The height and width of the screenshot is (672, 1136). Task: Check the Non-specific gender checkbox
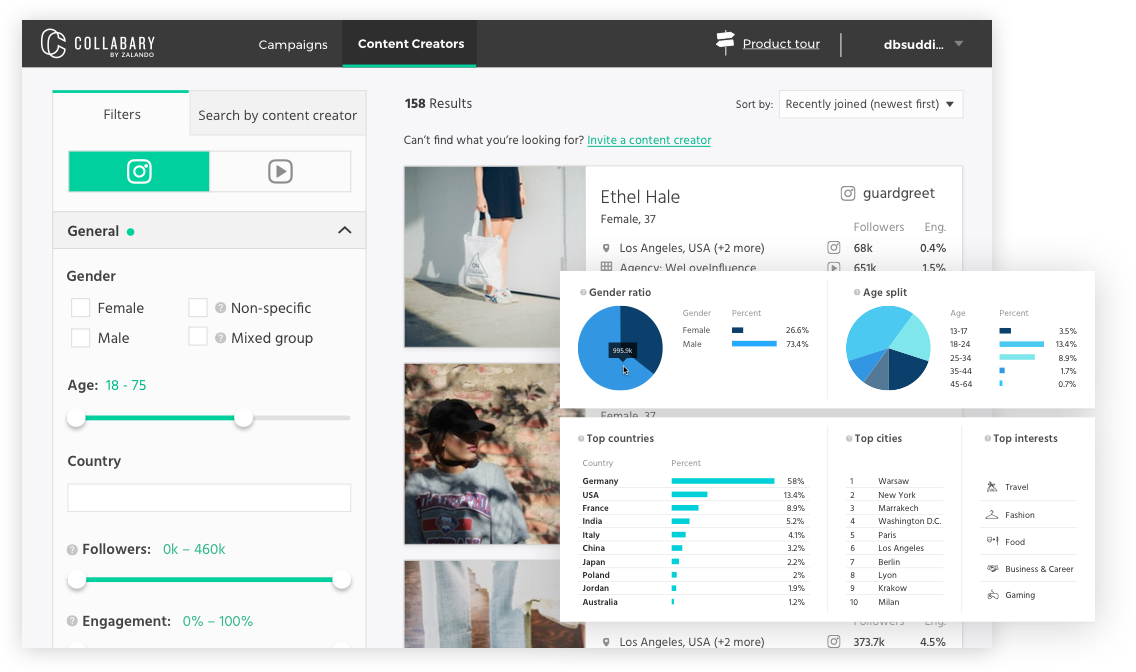pos(198,308)
